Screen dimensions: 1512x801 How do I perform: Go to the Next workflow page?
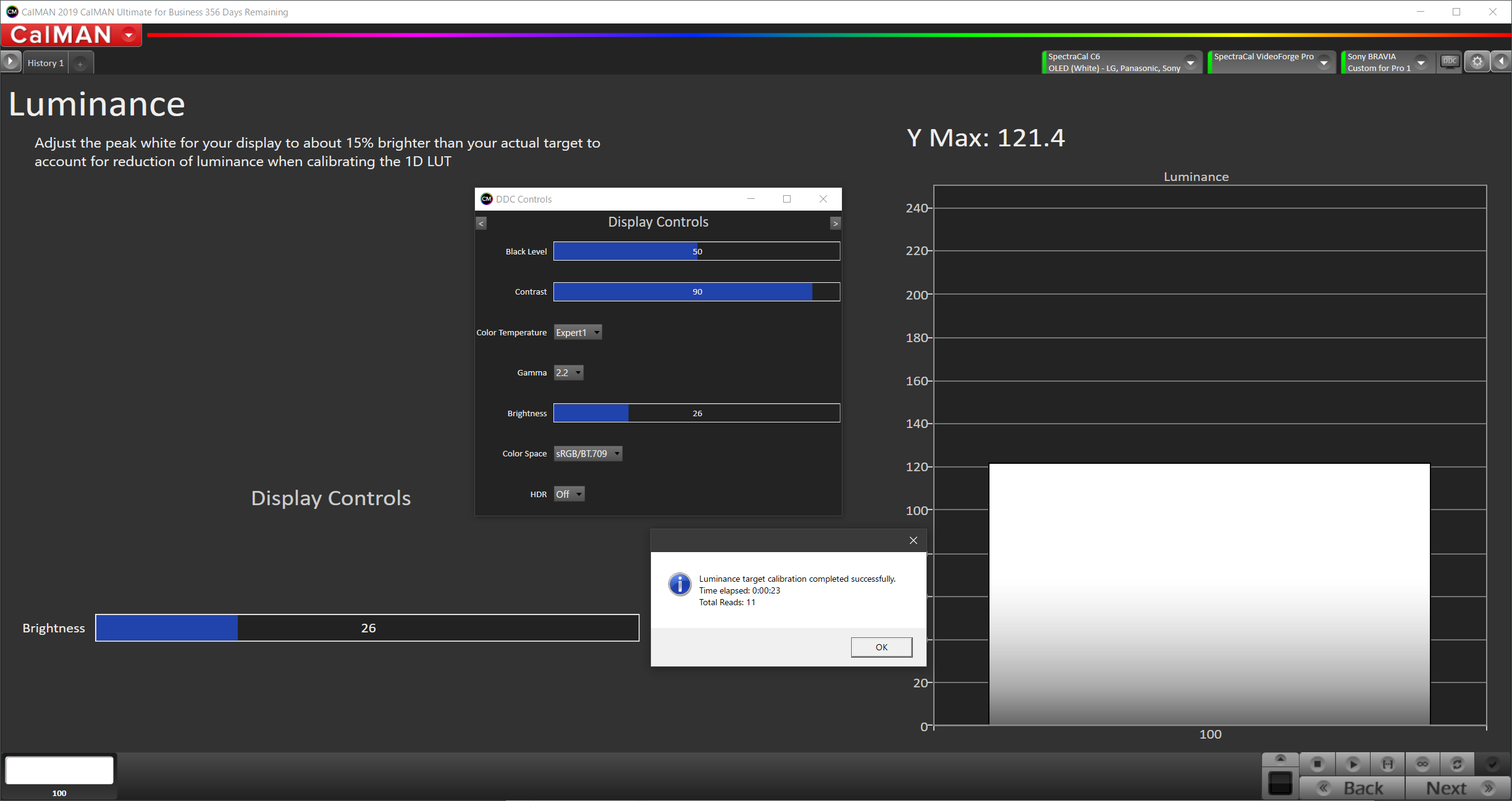pyautogui.click(x=1458, y=788)
